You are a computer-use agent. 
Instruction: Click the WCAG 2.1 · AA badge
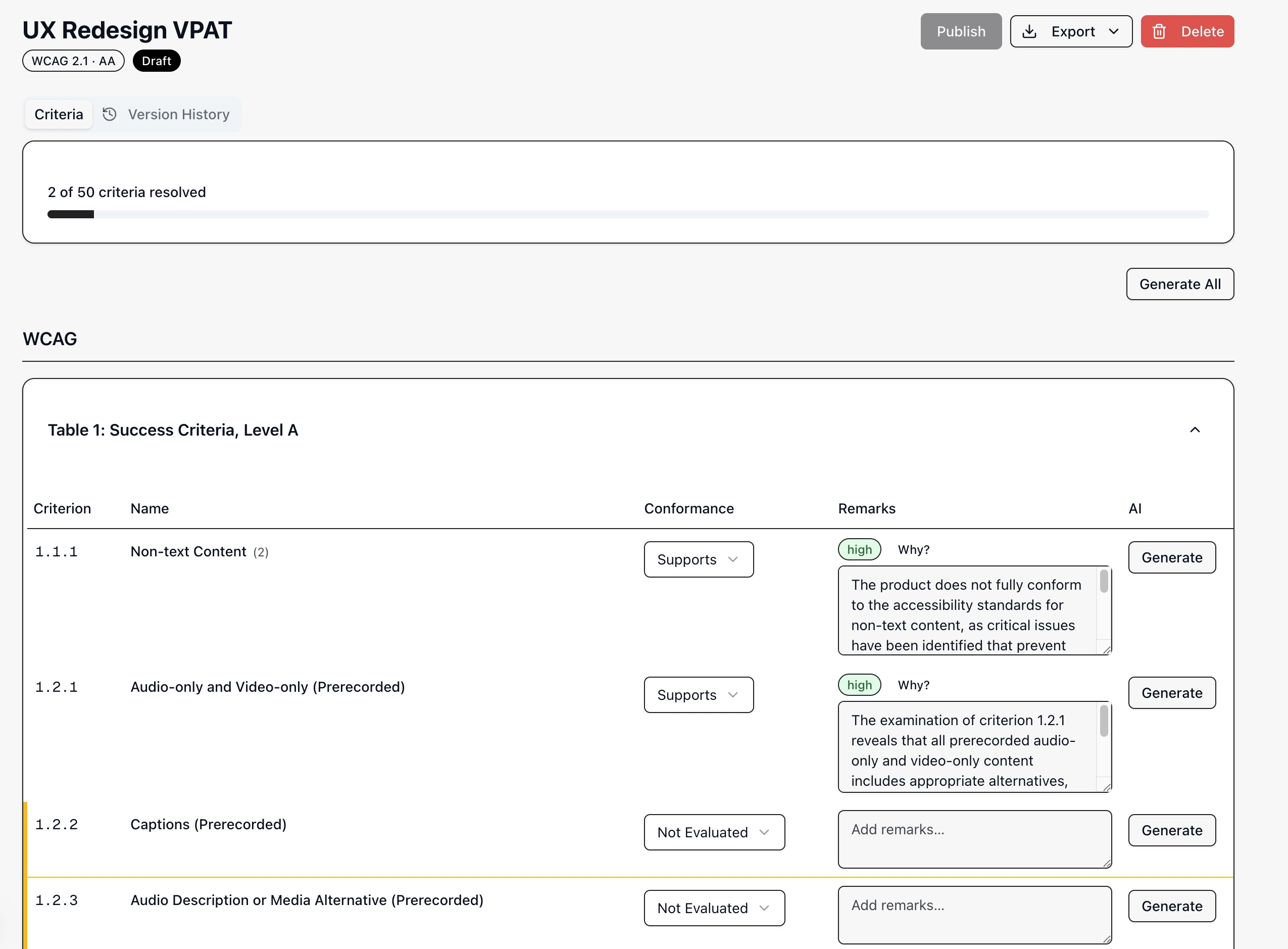click(73, 60)
